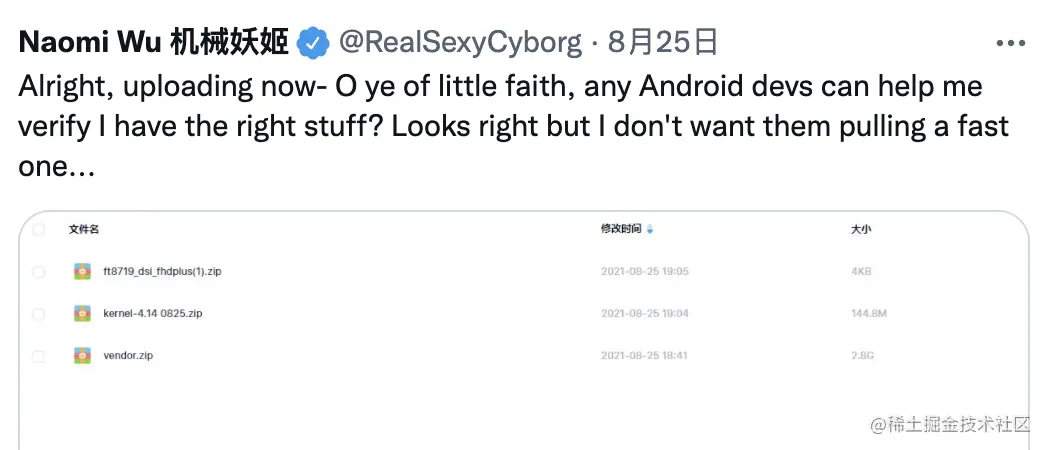The width and height of the screenshot is (1046, 450).
Task: Sort by the 大小 column header
Action: point(860,229)
